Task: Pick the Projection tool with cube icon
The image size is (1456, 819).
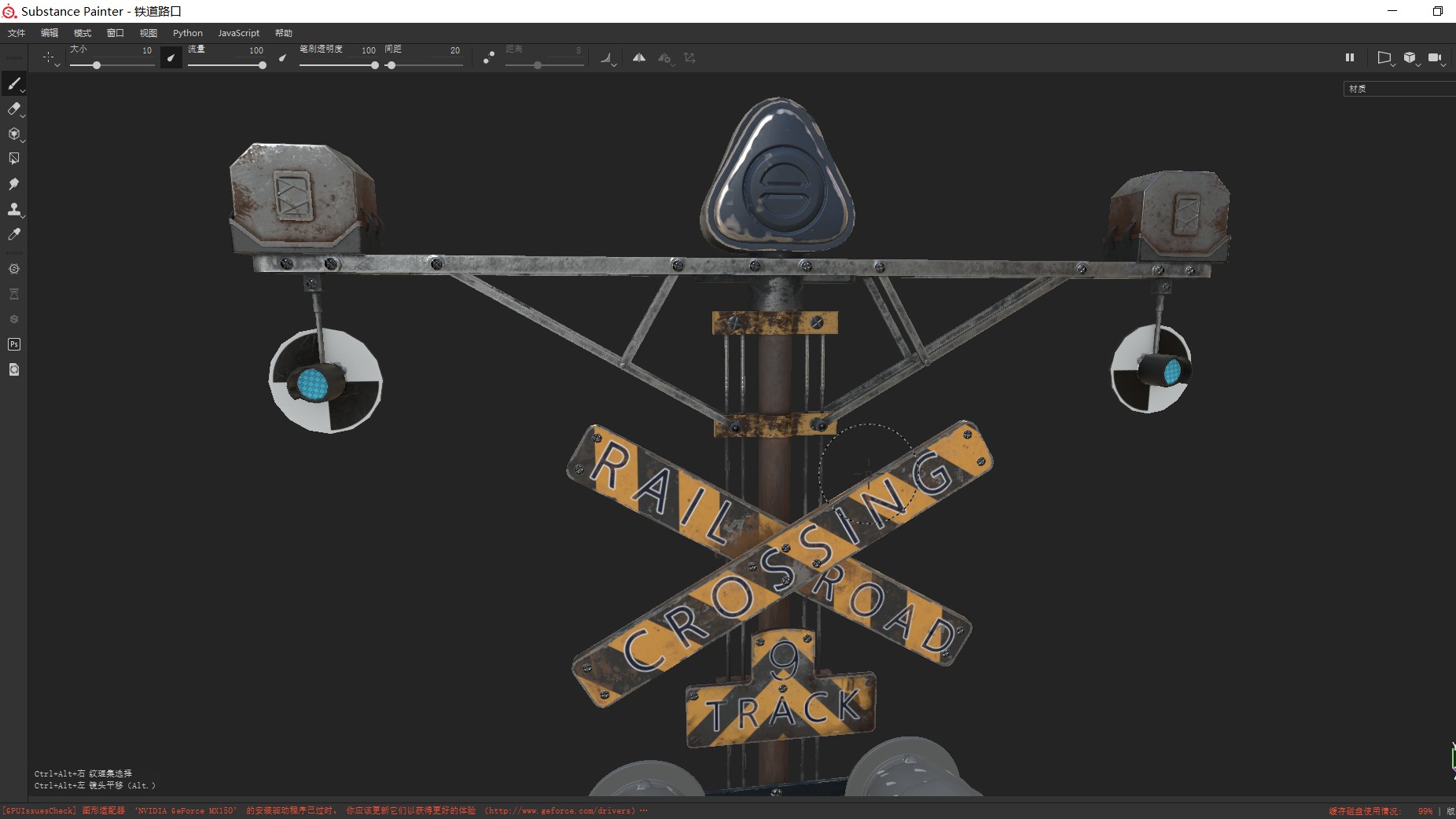Action: tap(14, 134)
